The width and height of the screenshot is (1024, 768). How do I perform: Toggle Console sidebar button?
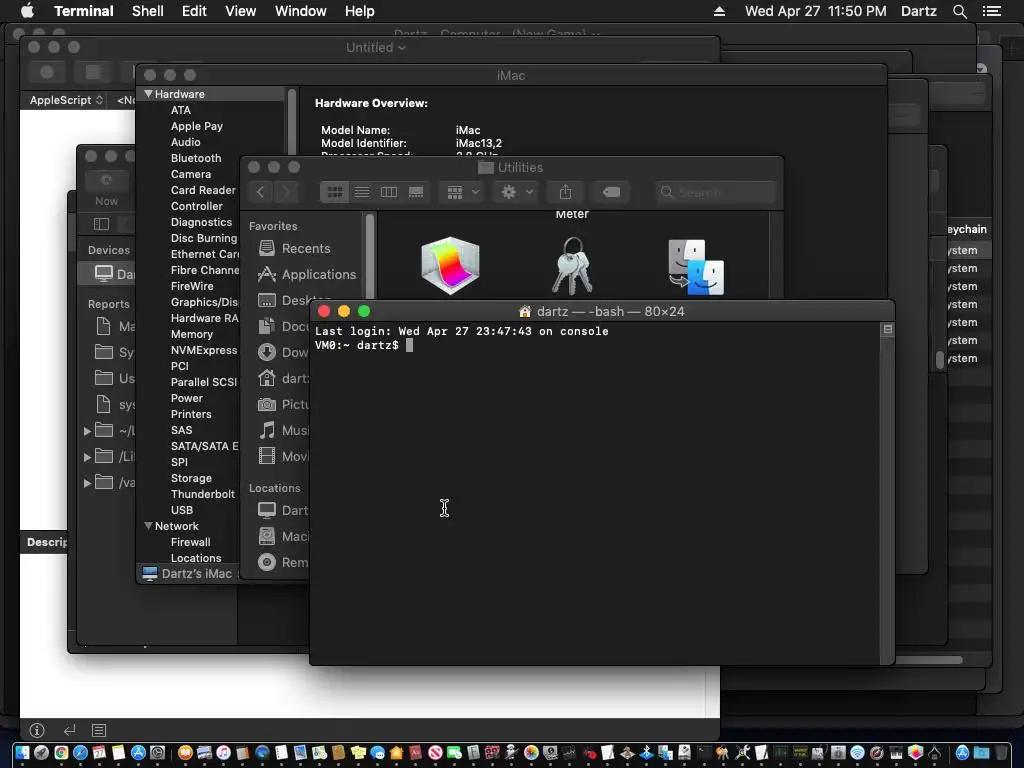click(101, 224)
